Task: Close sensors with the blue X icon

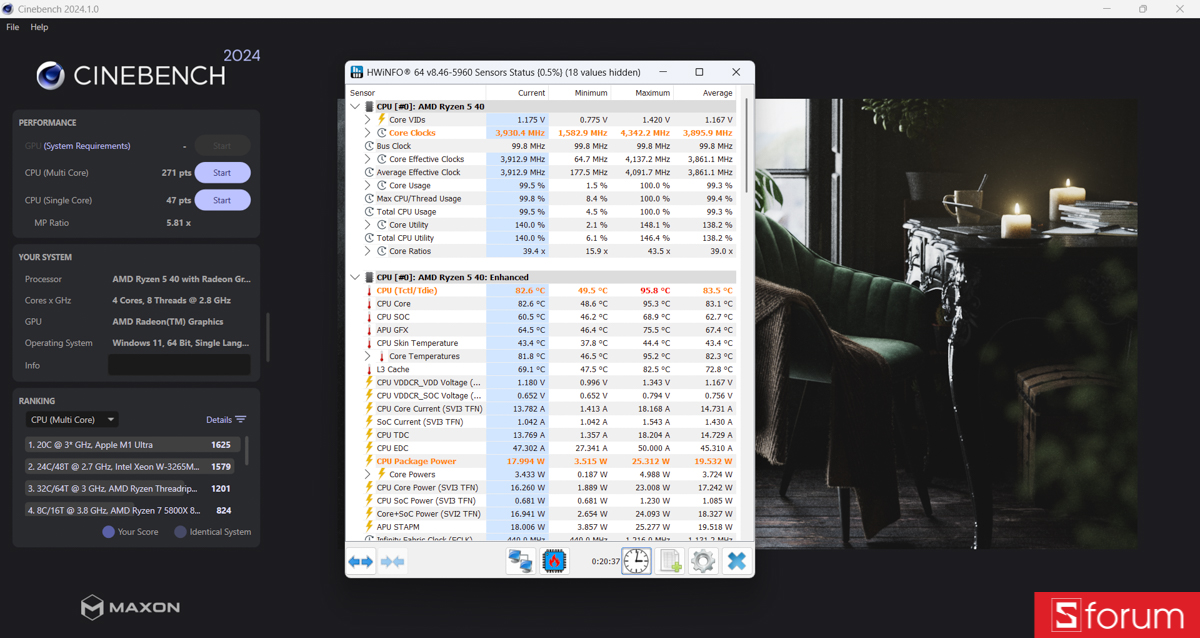Action: [x=736, y=561]
